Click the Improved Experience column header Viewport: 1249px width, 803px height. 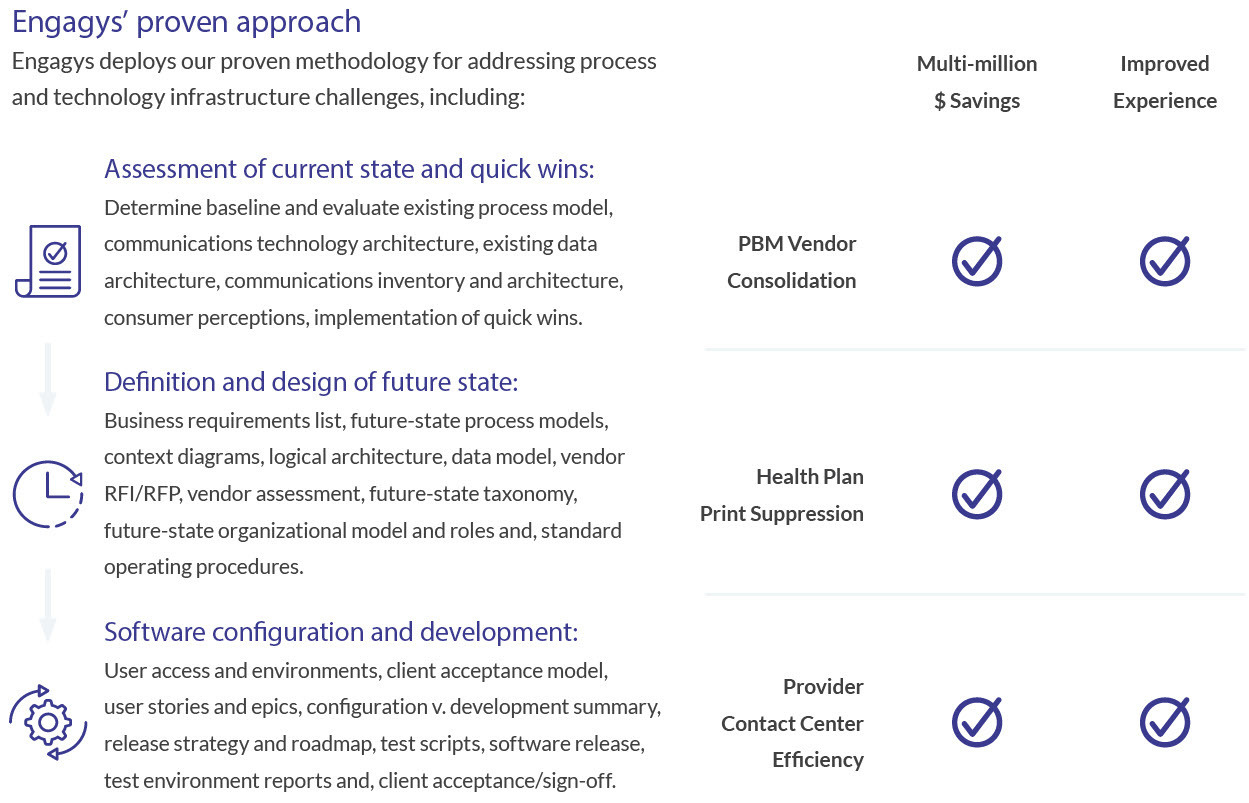[1164, 82]
